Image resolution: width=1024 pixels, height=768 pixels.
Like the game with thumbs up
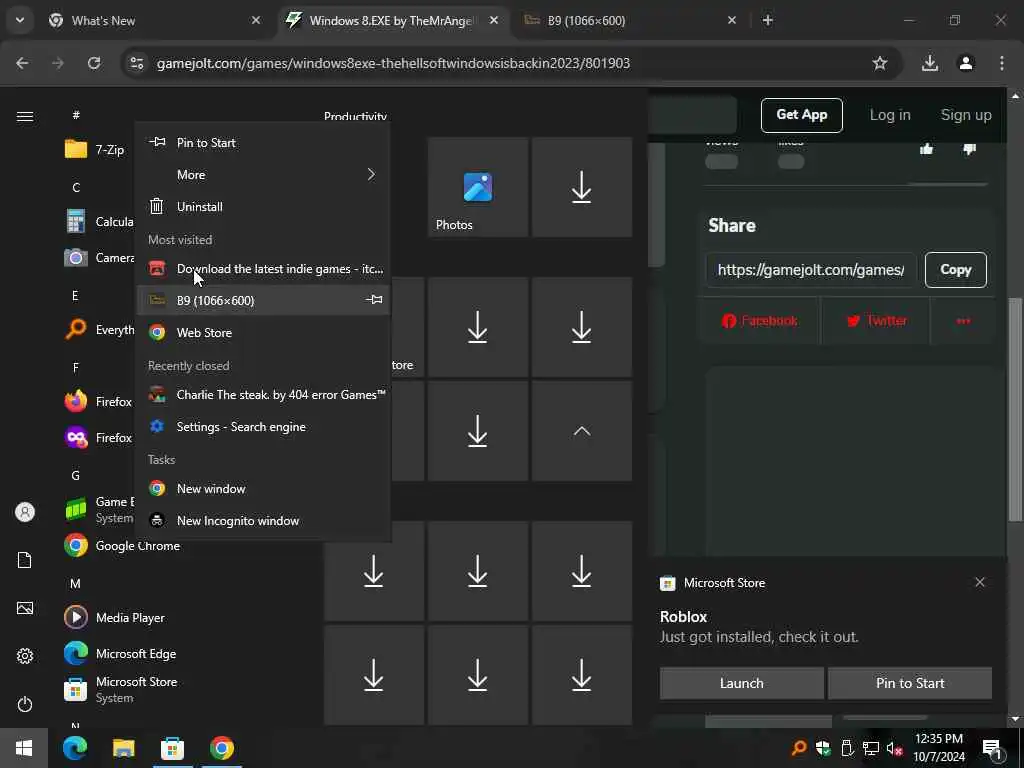pyautogui.click(x=926, y=150)
